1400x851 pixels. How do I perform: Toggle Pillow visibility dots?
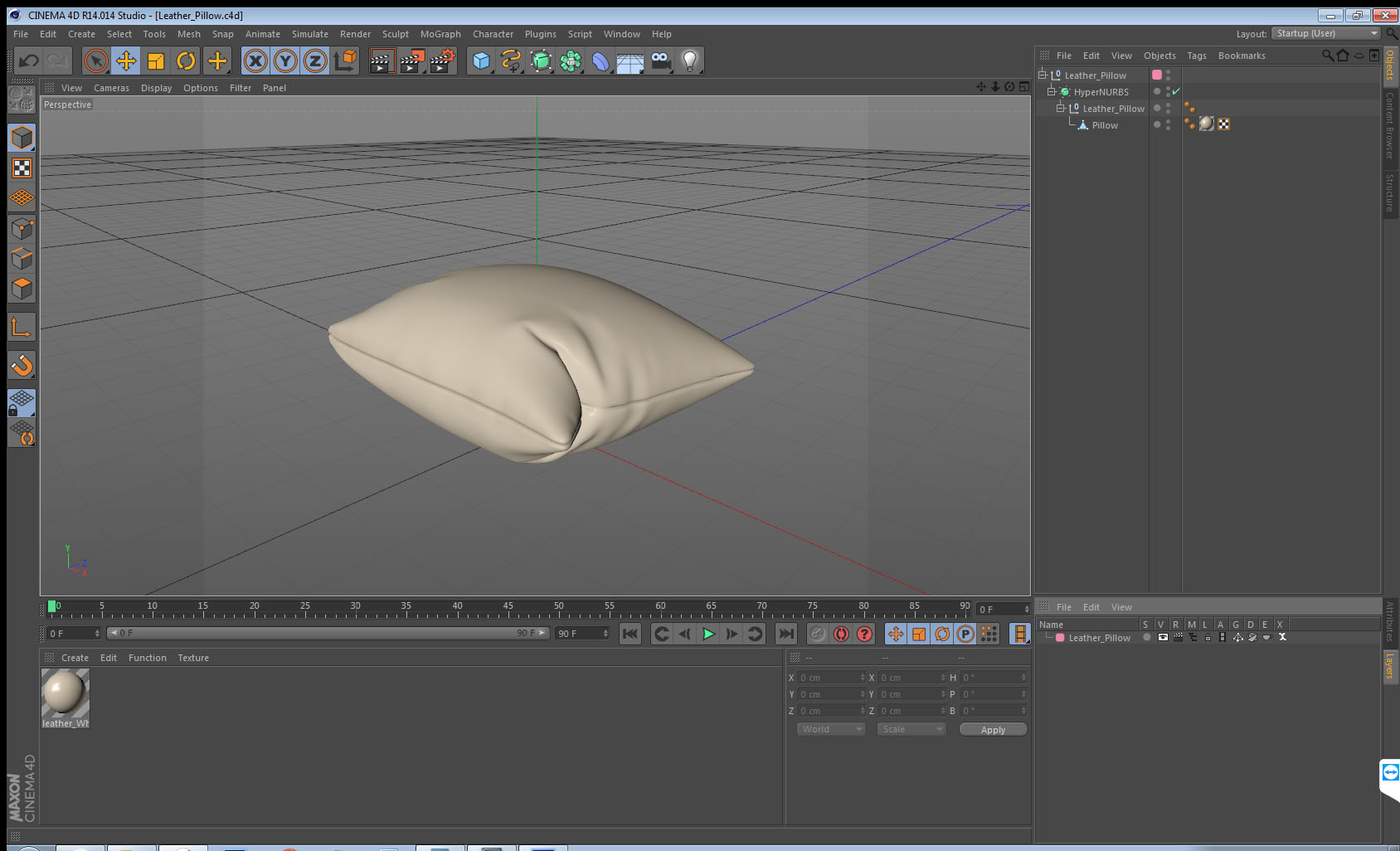(x=1168, y=124)
